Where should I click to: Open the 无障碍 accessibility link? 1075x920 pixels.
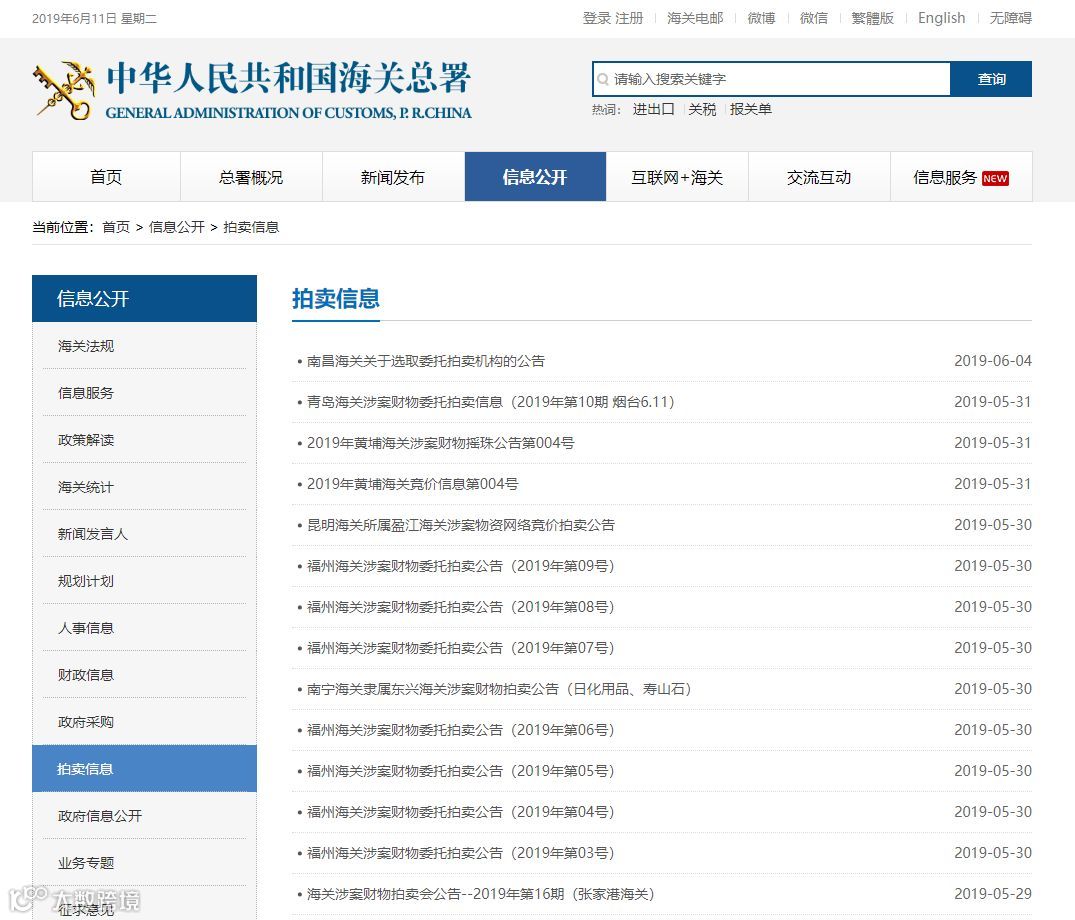click(x=1011, y=19)
